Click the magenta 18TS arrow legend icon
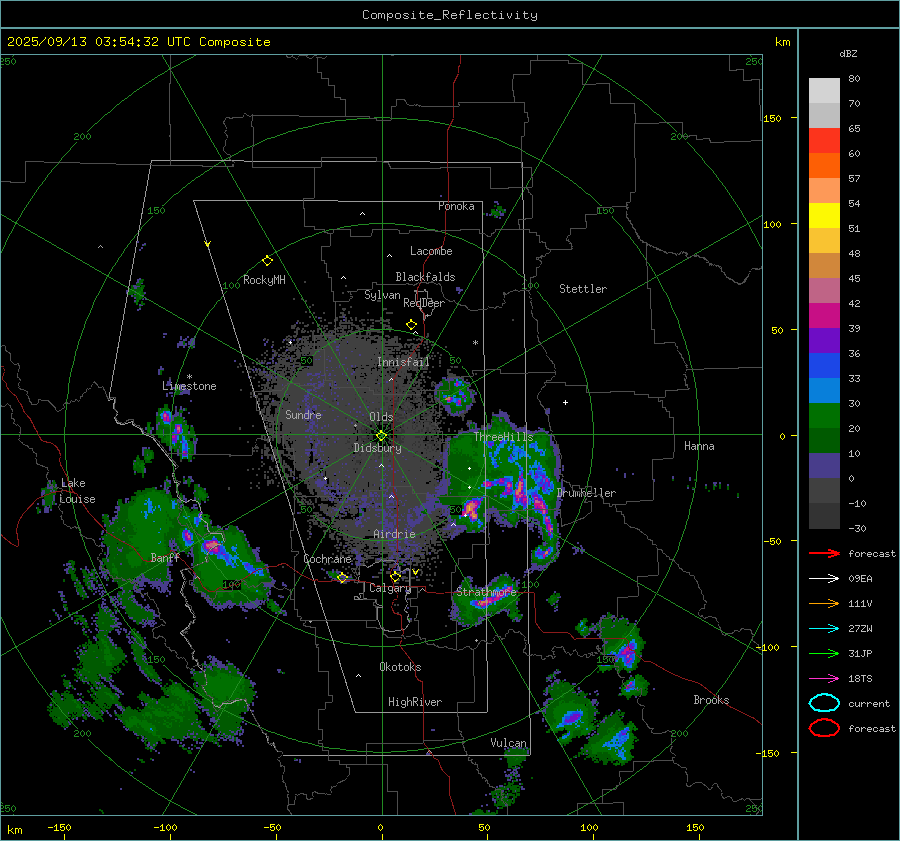The height and width of the screenshot is (841, 900). [x=824, y=679]
